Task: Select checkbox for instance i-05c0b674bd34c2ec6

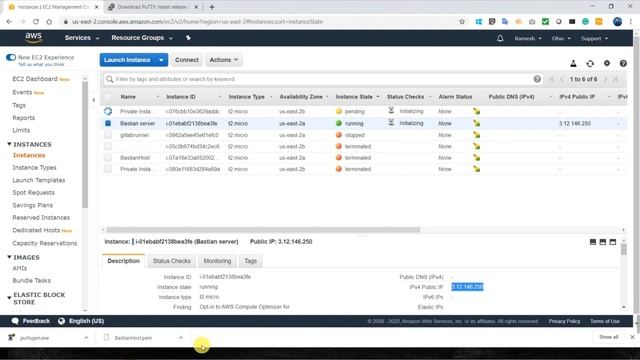Action: [x=108, y=146]
